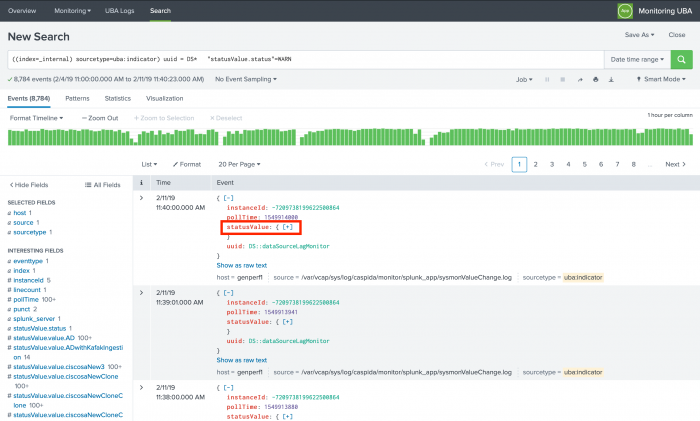
Task: Open linecount field details
Action: point(27,290)
